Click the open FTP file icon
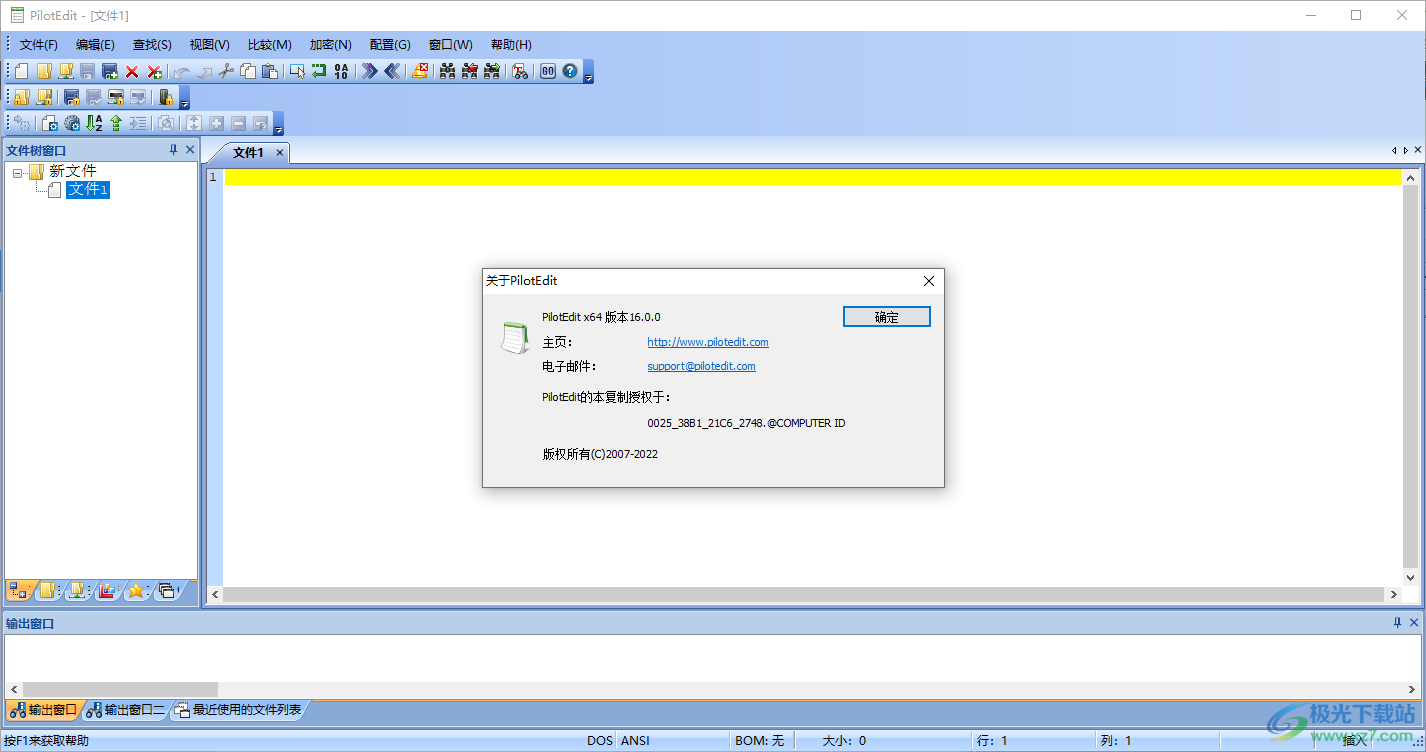 point(66,71)
